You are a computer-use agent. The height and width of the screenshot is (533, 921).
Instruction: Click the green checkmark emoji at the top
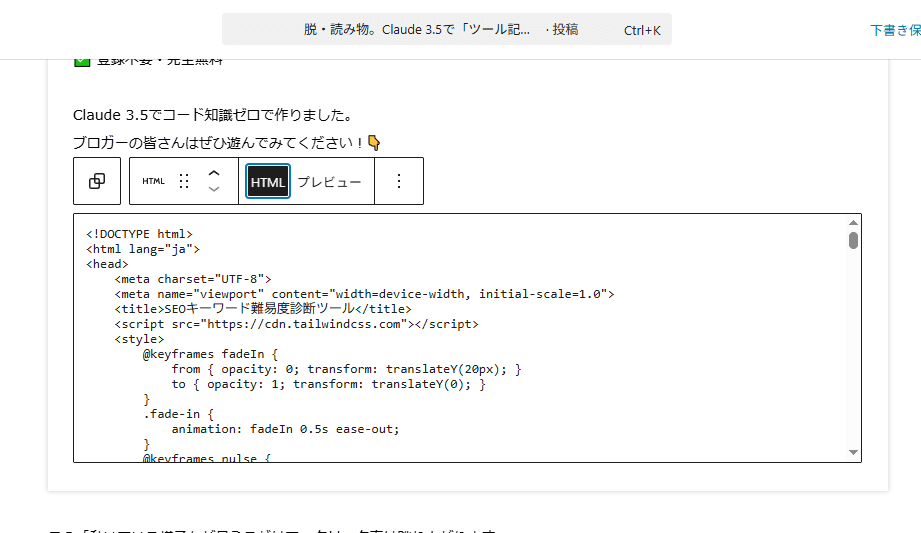pos(82,62)
